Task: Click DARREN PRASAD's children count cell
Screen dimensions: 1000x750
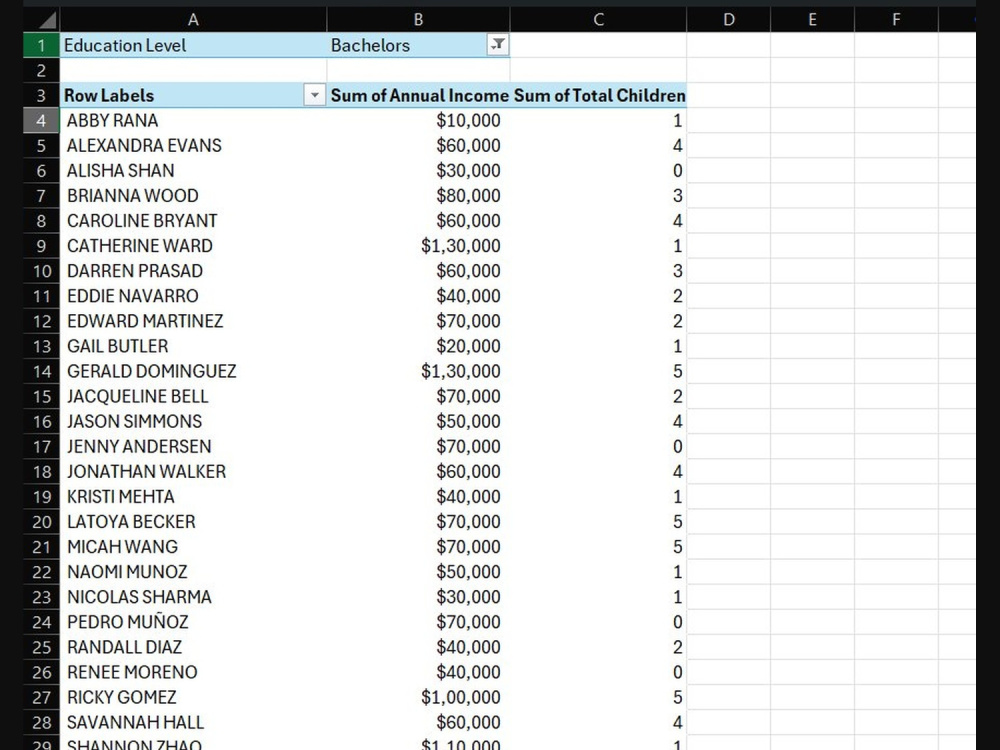Action: 598,271
